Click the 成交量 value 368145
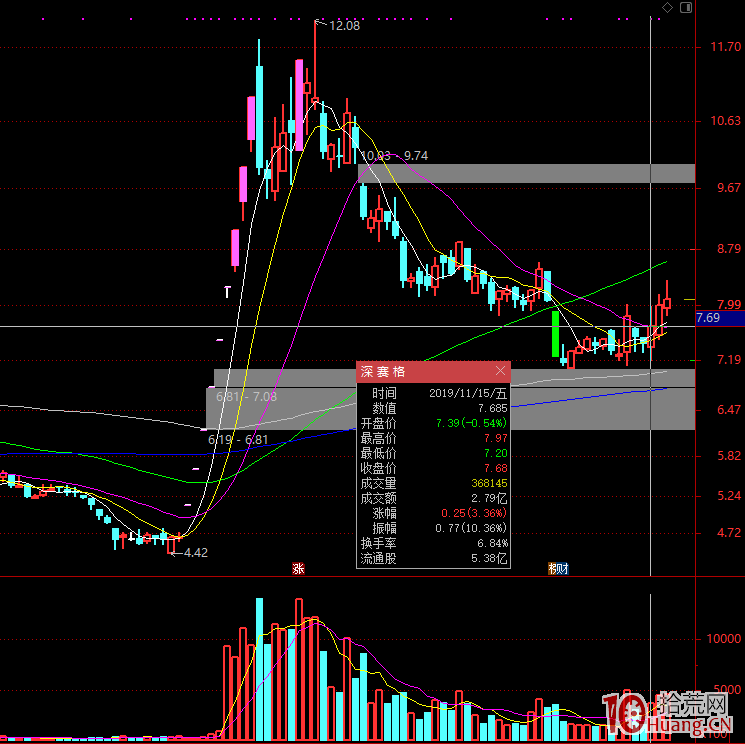 (x=489, y=483)
